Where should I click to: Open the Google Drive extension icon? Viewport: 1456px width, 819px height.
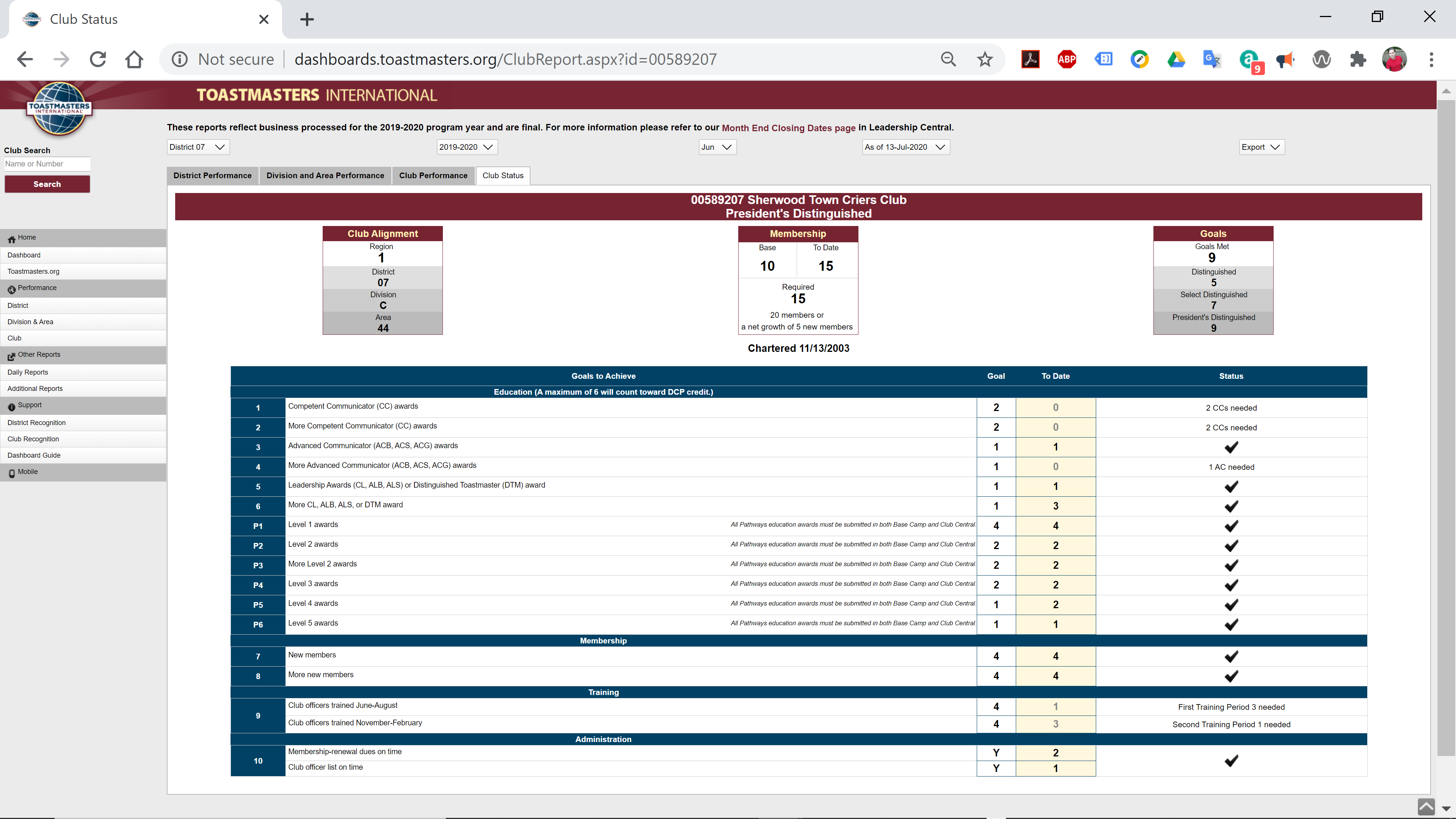1176,60
